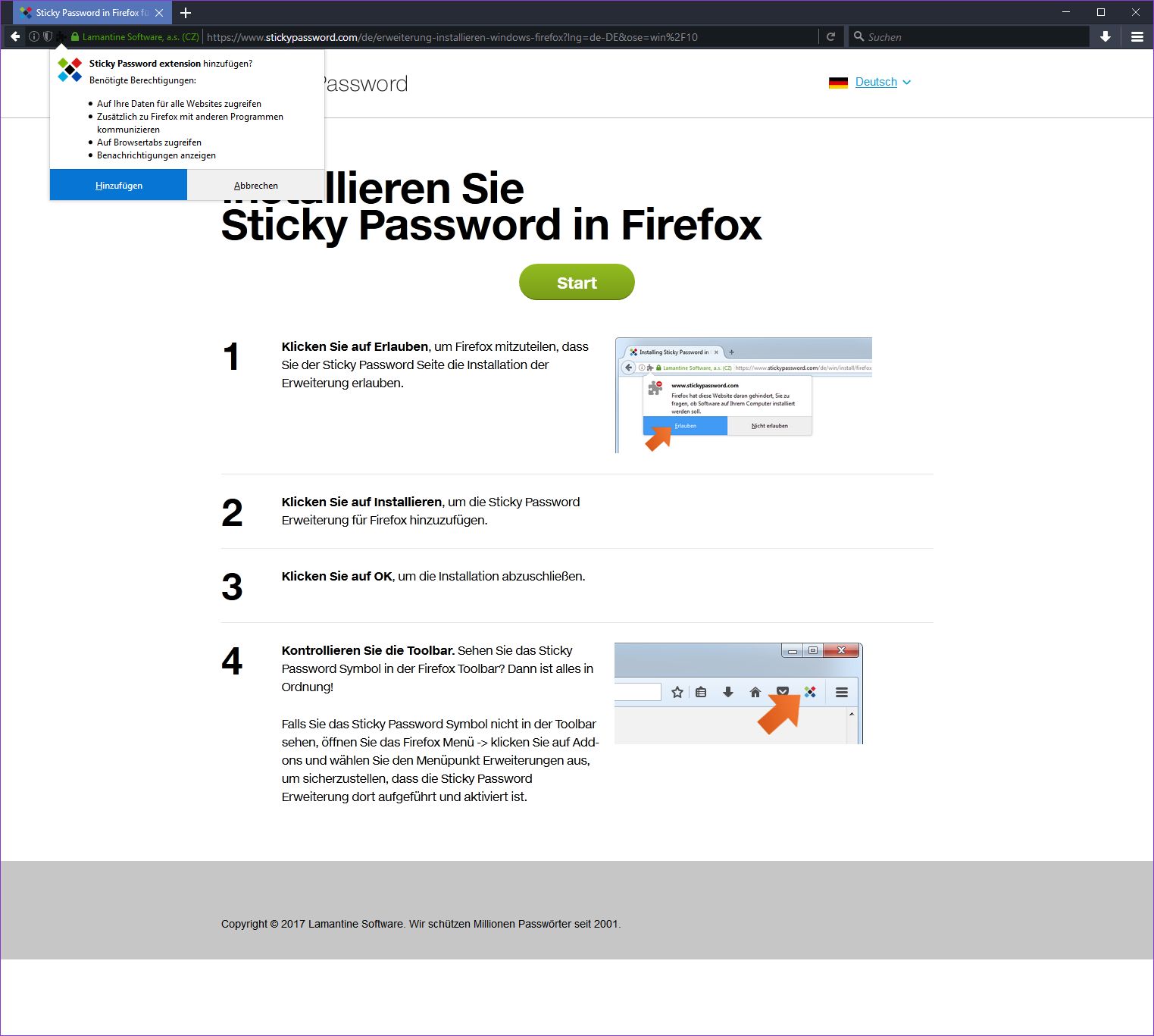Click the tracking protection shield icon

[x=48, y=36]
